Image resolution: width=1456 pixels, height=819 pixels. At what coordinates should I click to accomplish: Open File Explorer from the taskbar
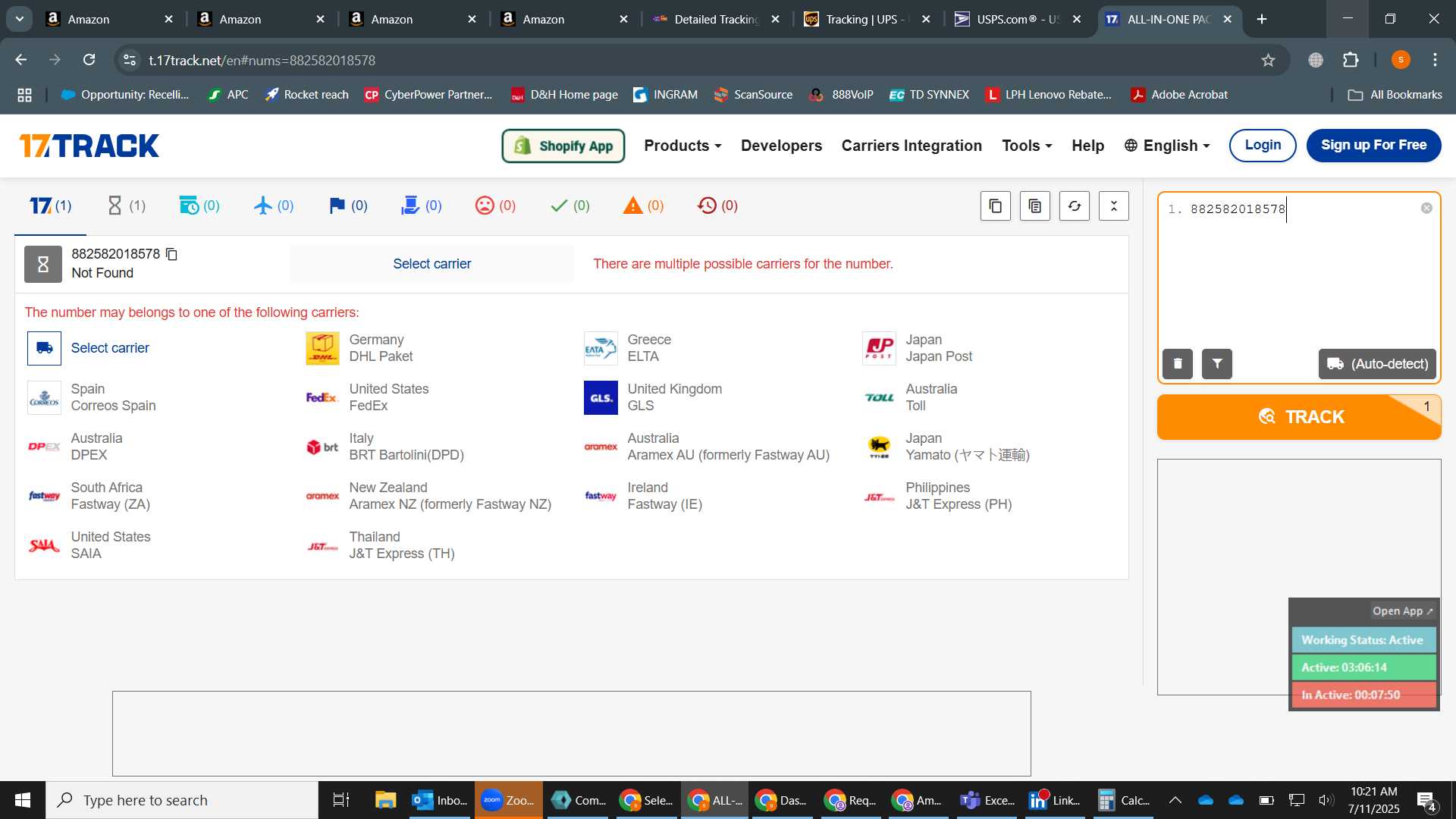point(385,800)
